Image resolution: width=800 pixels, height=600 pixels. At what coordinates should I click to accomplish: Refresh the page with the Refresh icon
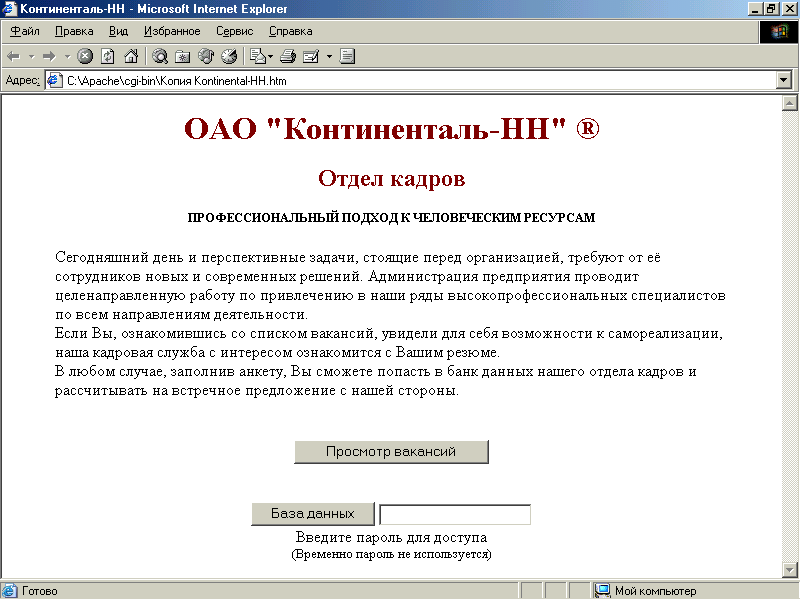pos(108,56)
